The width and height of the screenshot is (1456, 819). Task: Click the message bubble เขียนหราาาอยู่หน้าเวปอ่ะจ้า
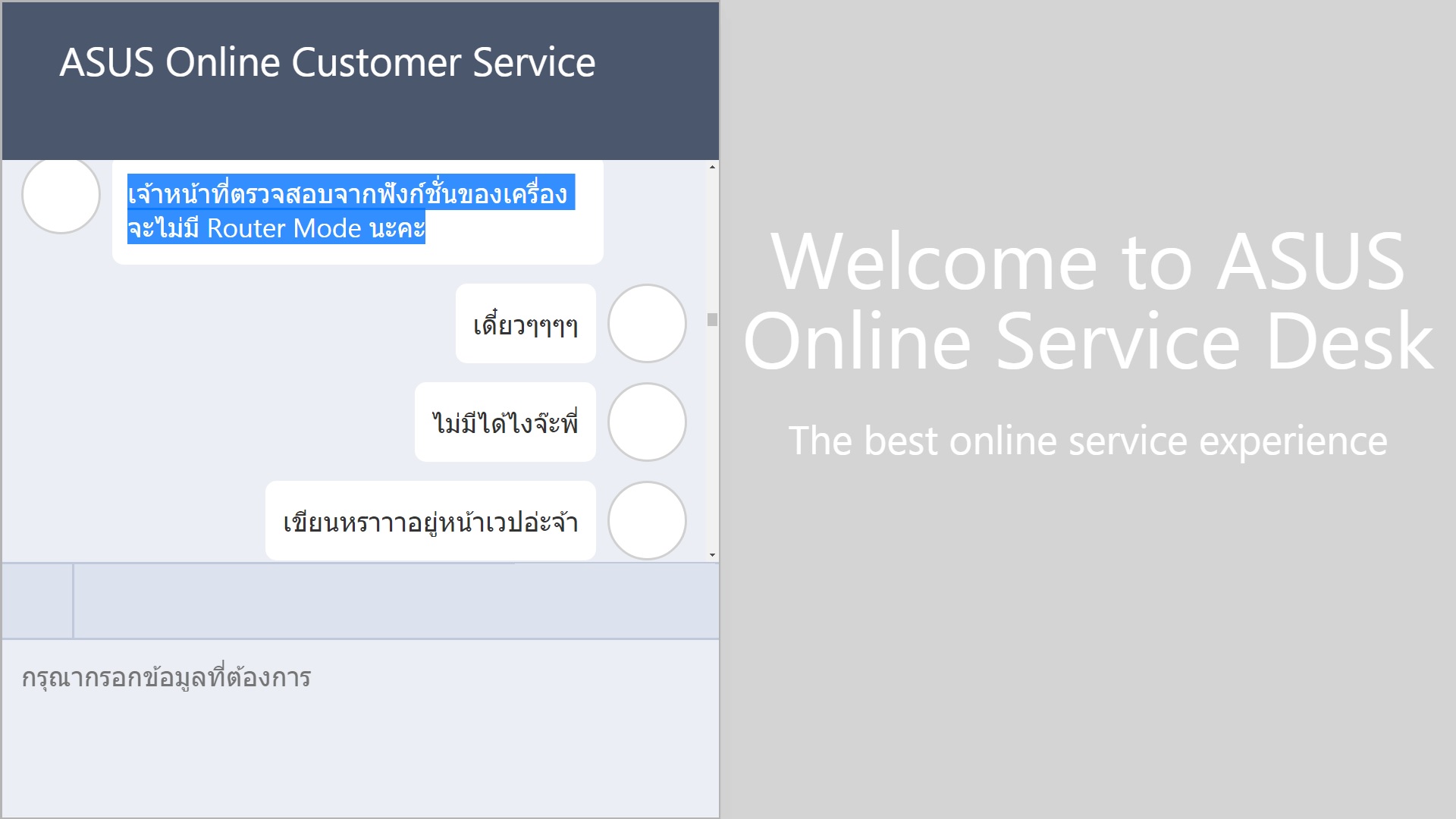431,521
